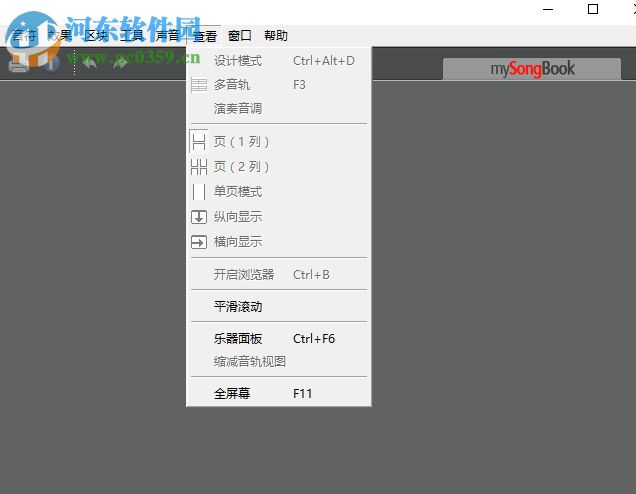This screenshot has width=636, height=494.
Task: Open the 工具 (Tools) menu
Action: pos(132,36)
